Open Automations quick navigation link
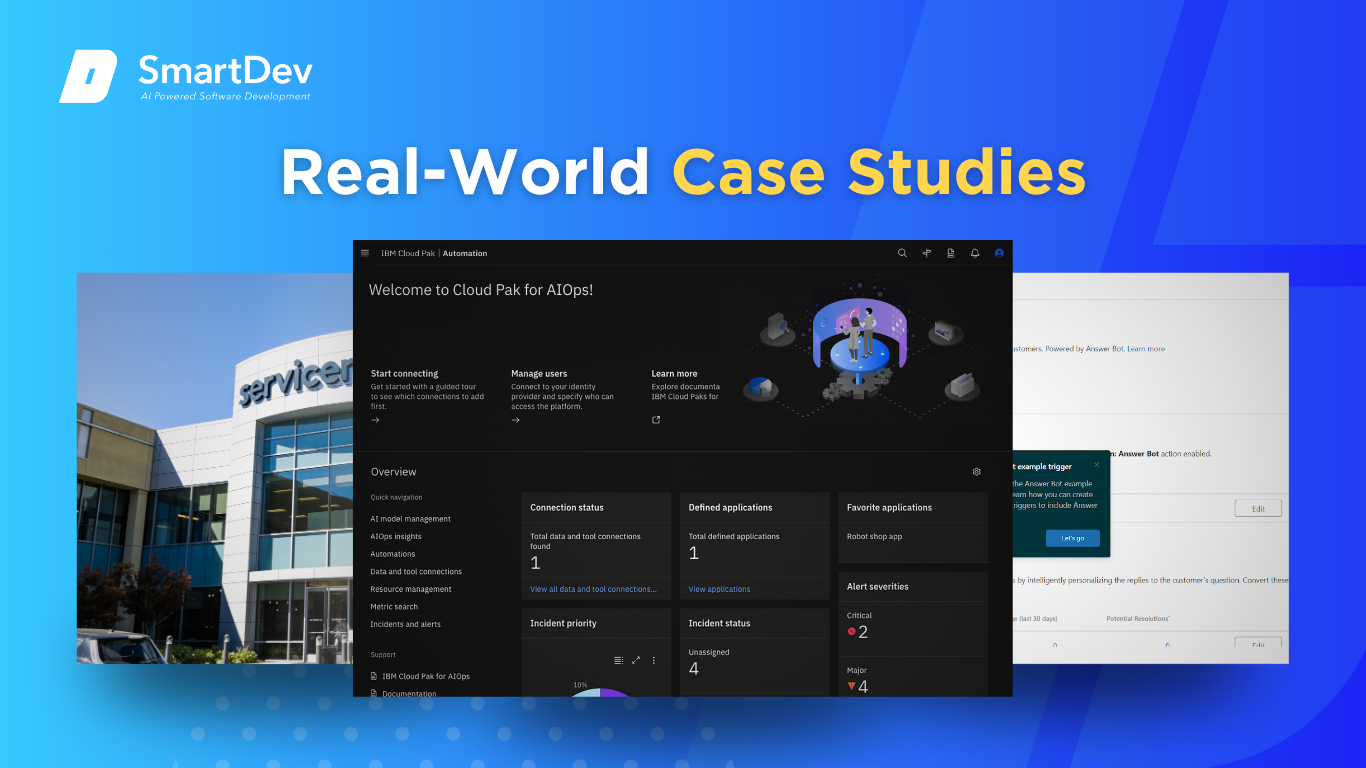Screen dimensions: 1366x768 393,554
